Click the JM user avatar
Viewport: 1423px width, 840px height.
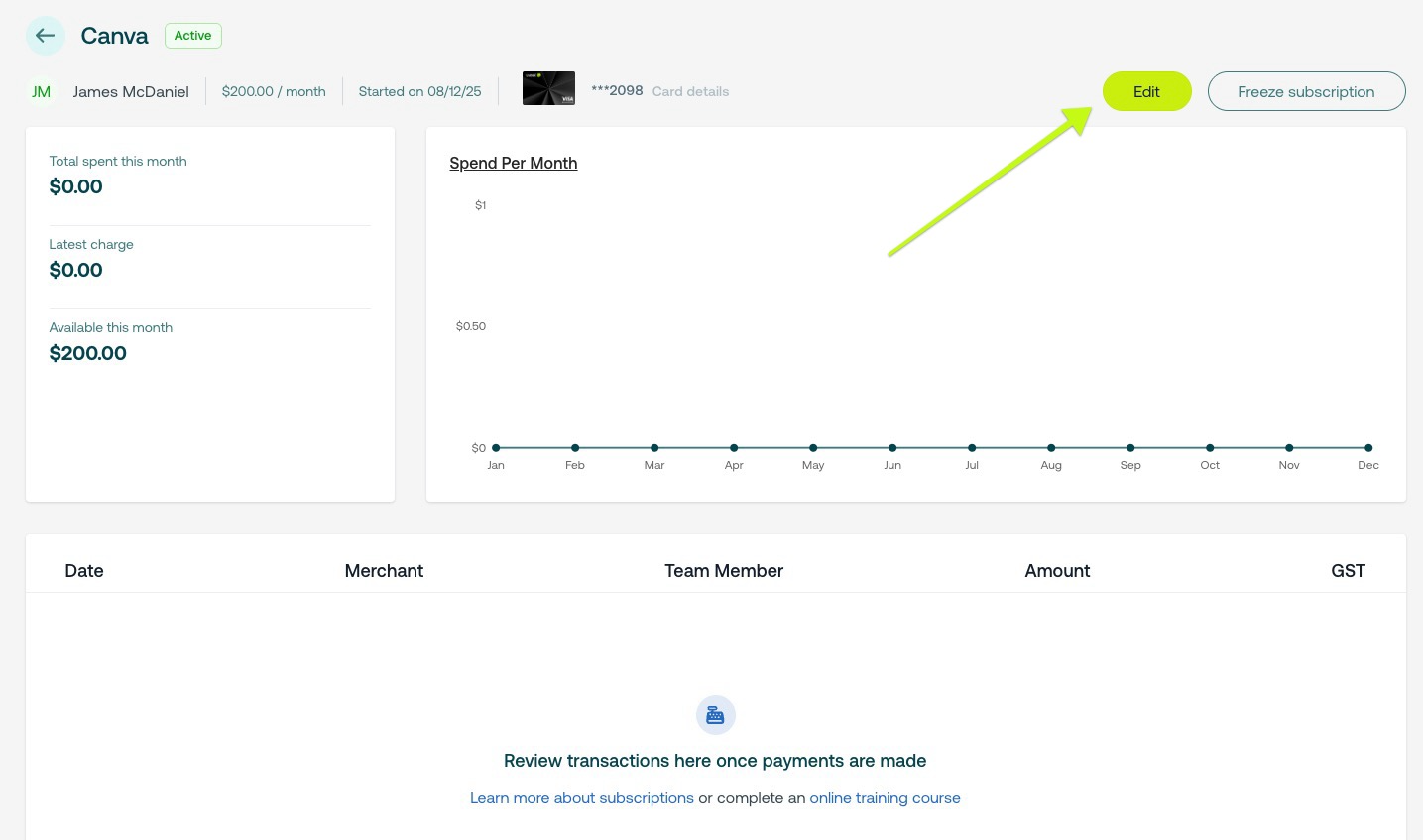pyautogui.click(x=41, y=91)
